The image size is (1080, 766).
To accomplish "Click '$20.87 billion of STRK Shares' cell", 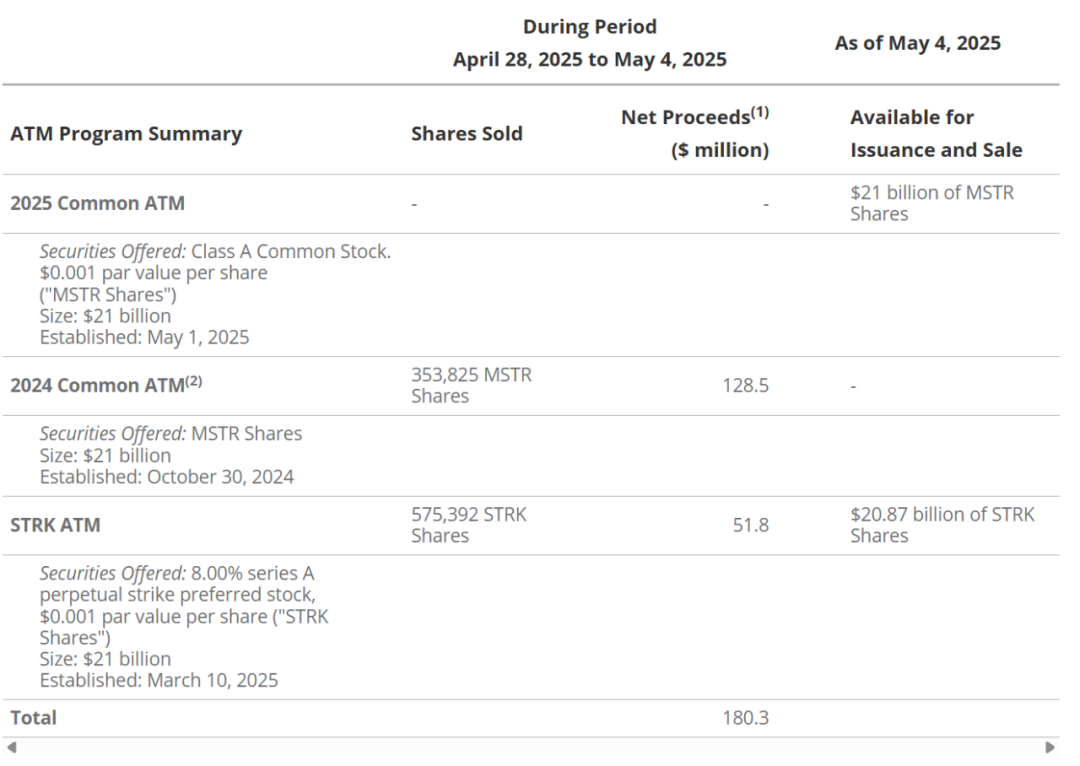I will 942,525.
